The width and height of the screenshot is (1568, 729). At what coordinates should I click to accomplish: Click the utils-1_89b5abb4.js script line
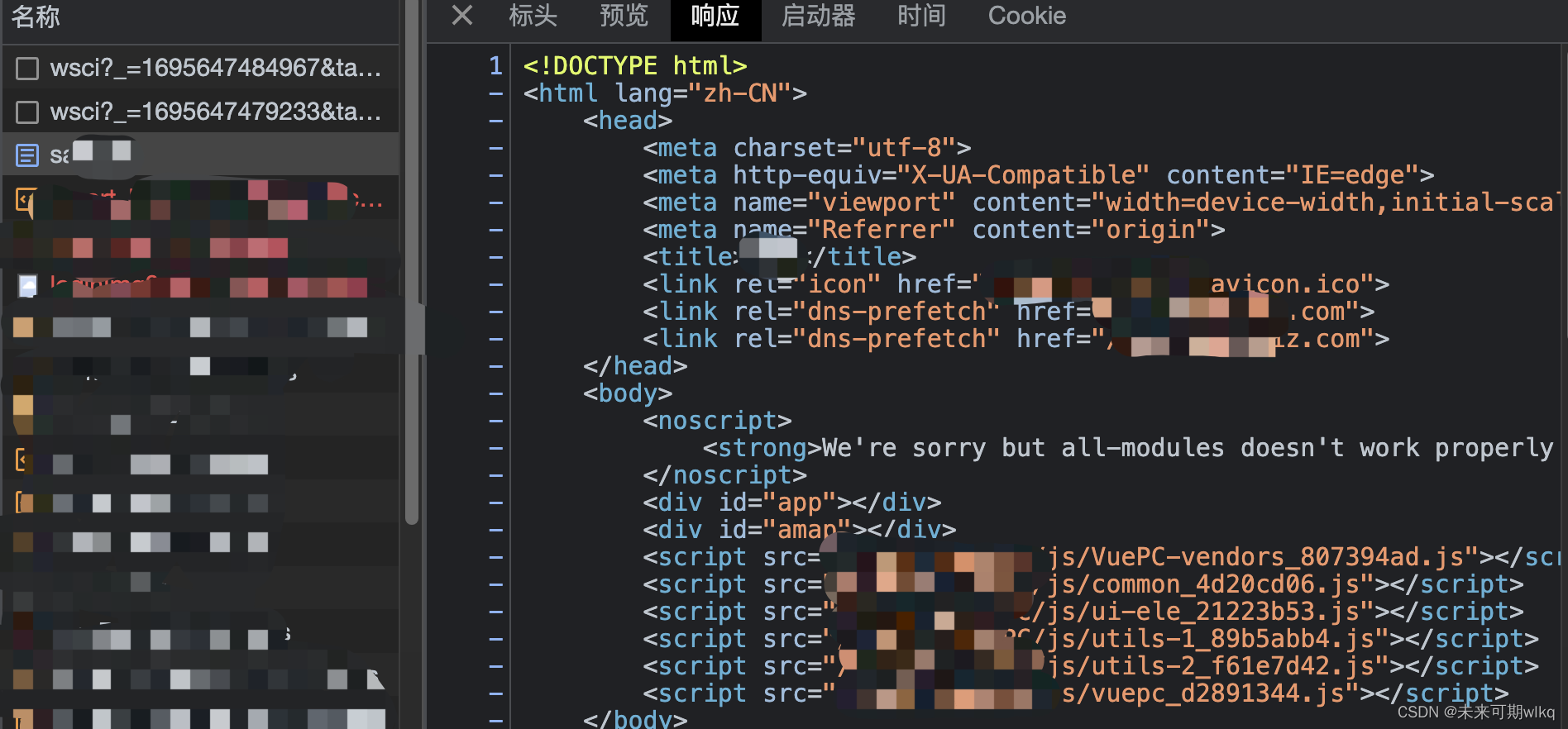[1091, 638]
